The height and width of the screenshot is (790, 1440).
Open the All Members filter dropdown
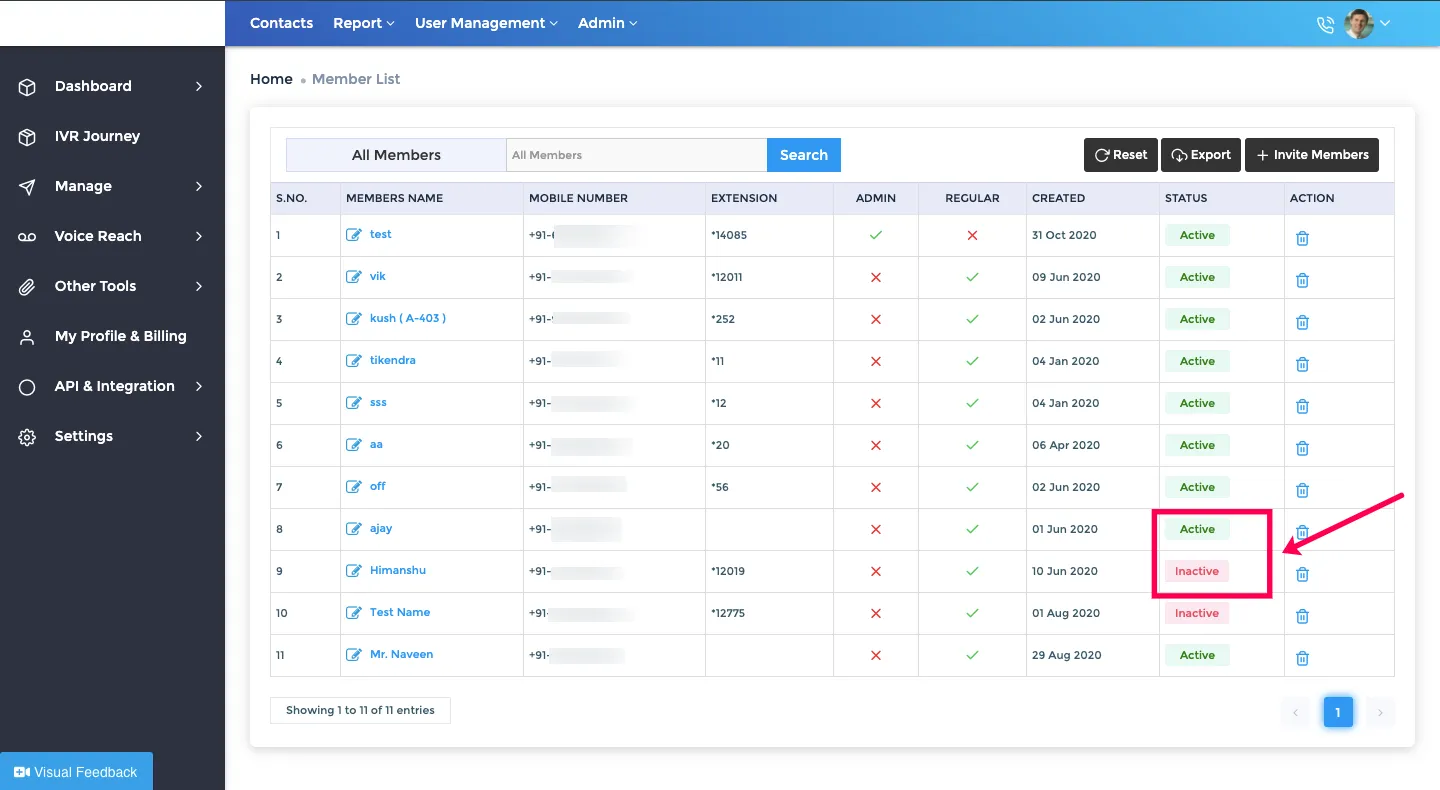coord(396,155)
